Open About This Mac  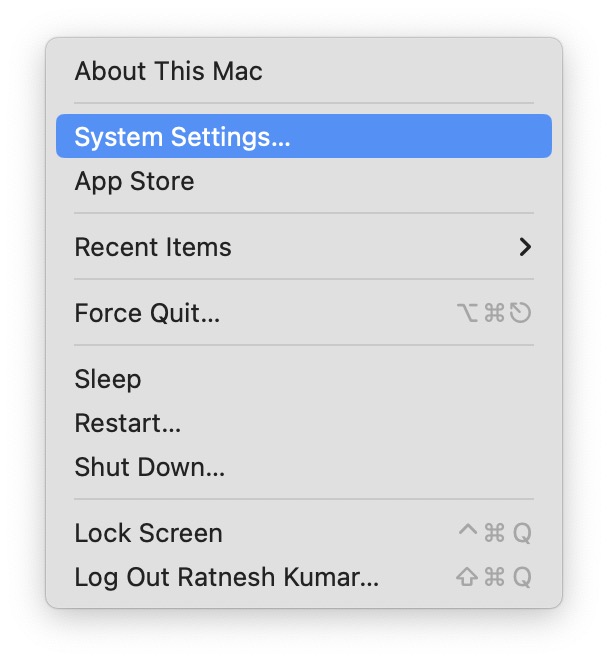(x=168, y=71)
